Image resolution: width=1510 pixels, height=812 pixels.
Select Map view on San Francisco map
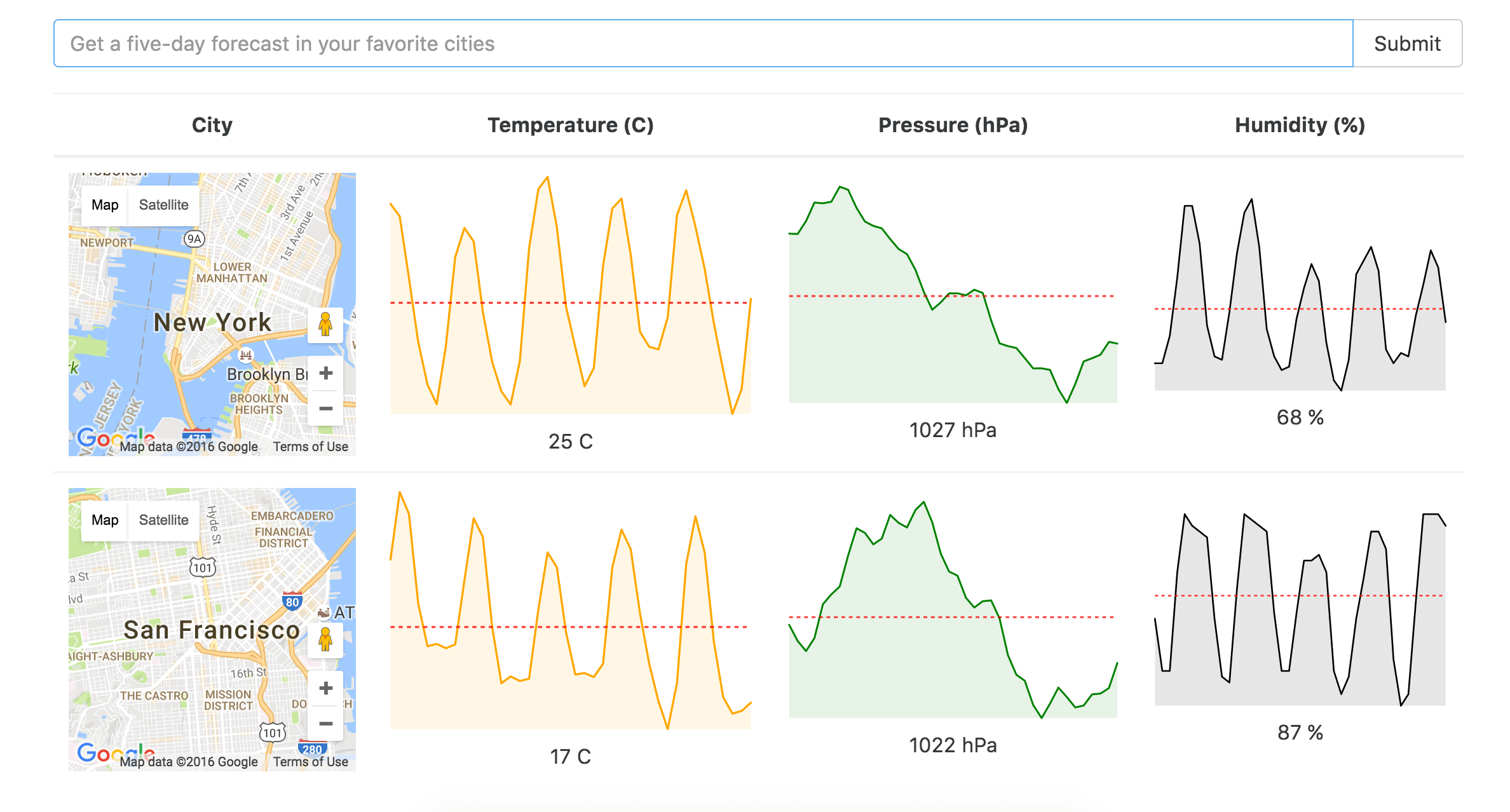point(105,520)
